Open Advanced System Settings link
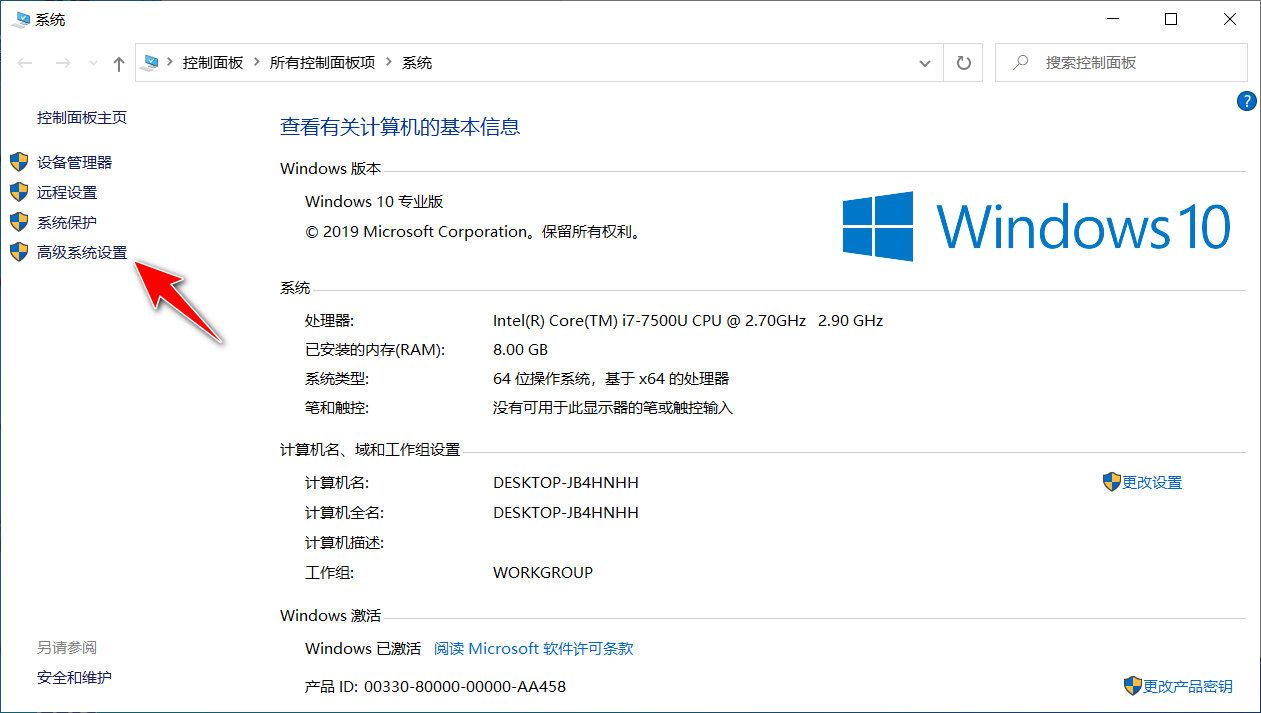This screenshot has height=713, width=1261. [x=82, y=252]
